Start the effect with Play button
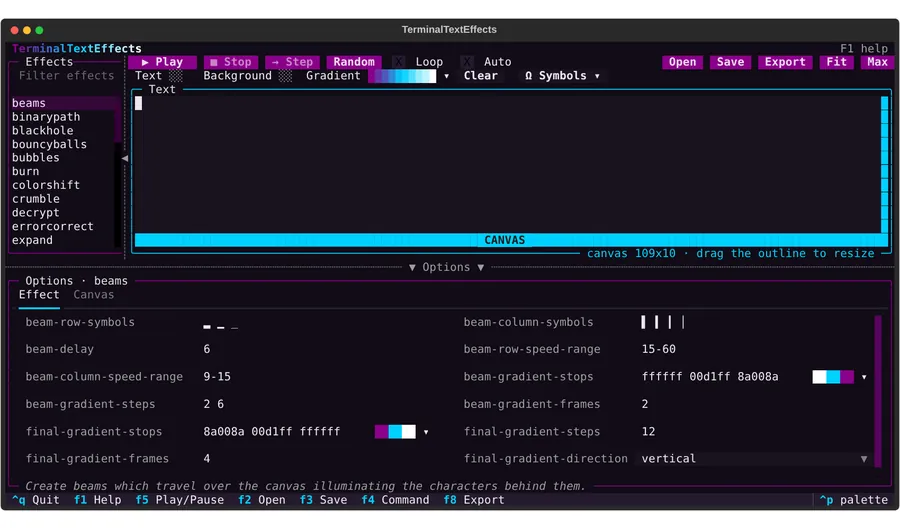900x529 pixels. (162, 62)
